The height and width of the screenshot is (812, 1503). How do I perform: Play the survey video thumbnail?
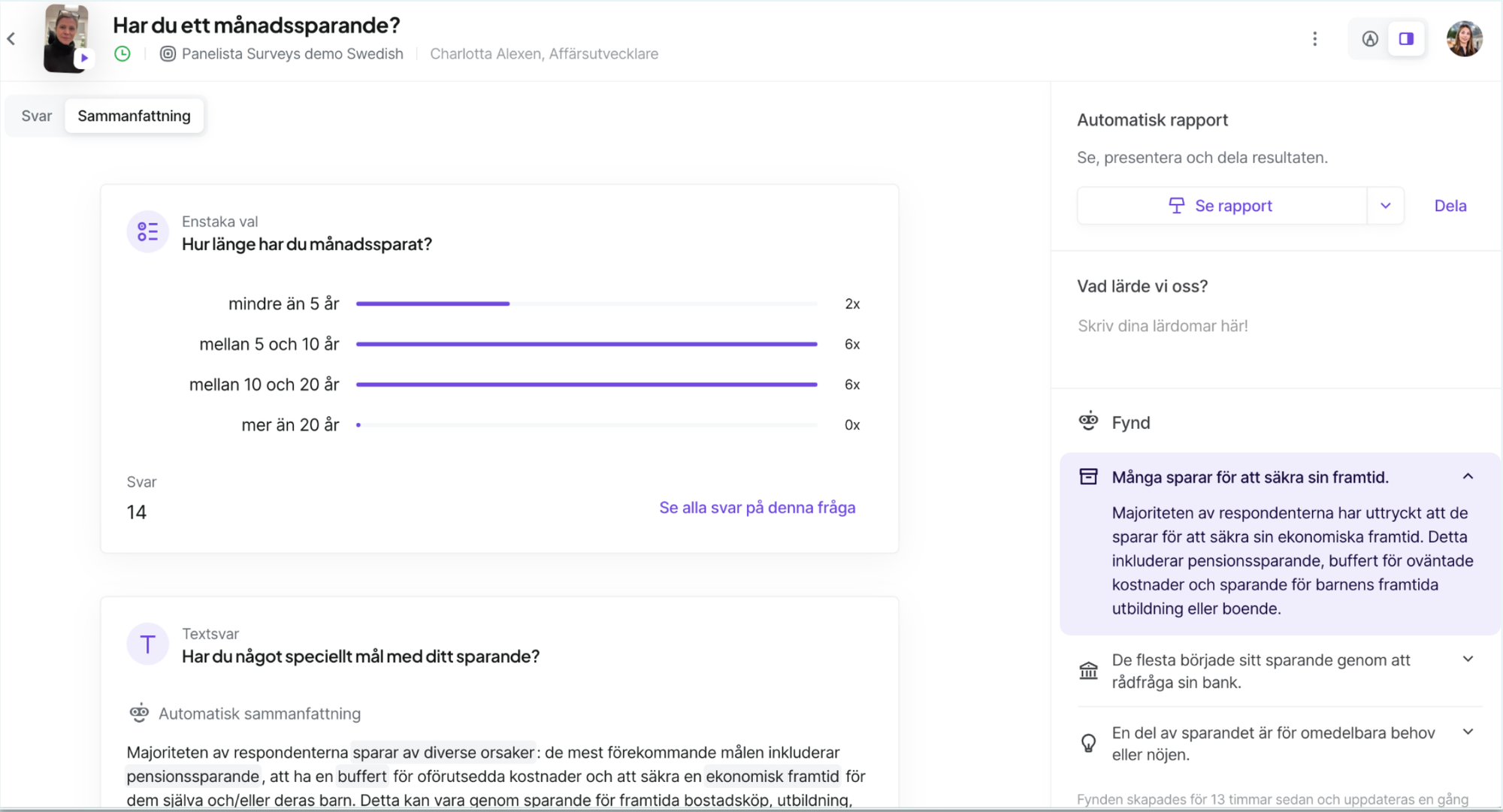tap(84, 58)
